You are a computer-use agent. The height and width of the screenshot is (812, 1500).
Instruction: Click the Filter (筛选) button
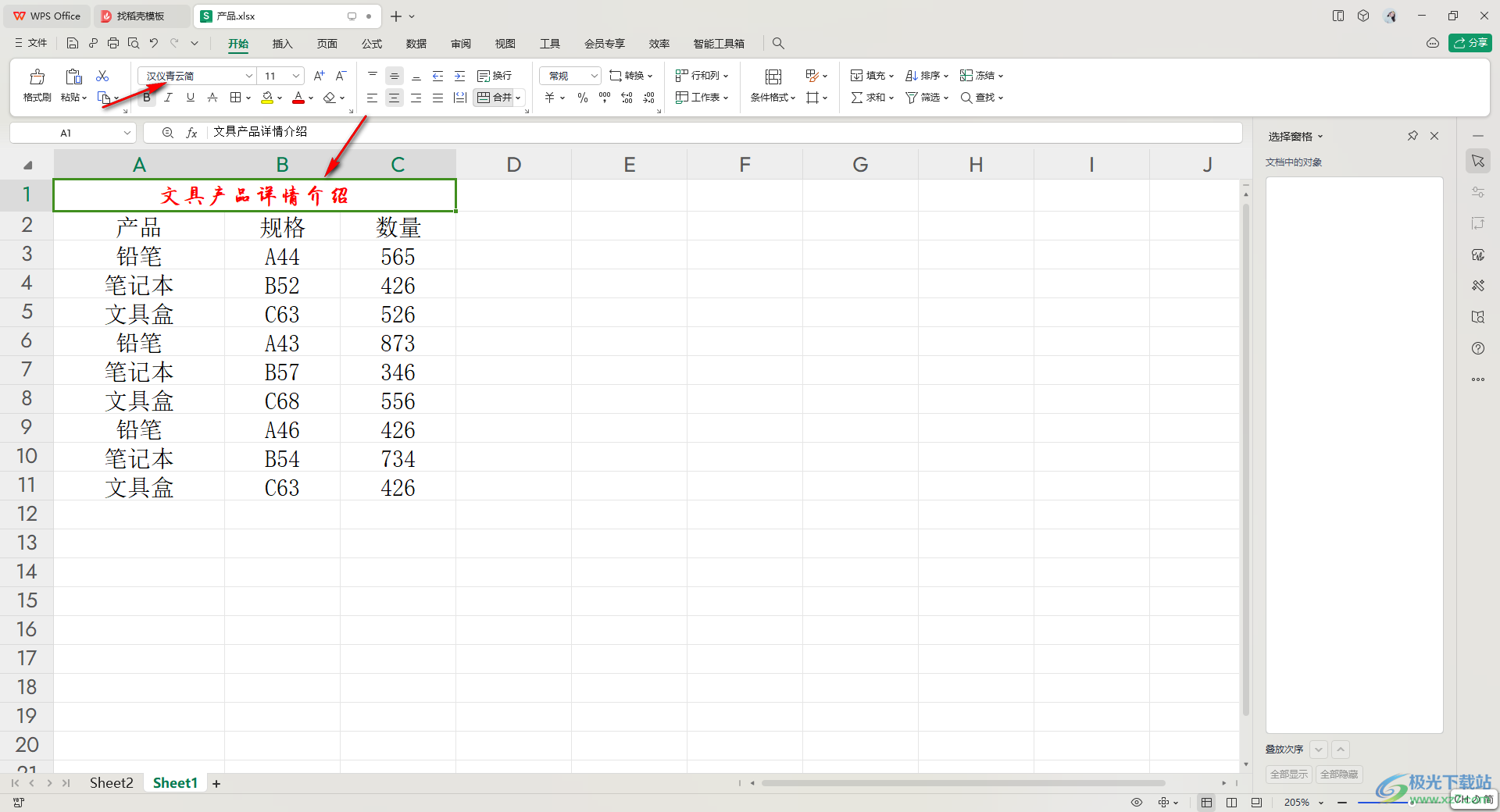[x=927, y=98]
